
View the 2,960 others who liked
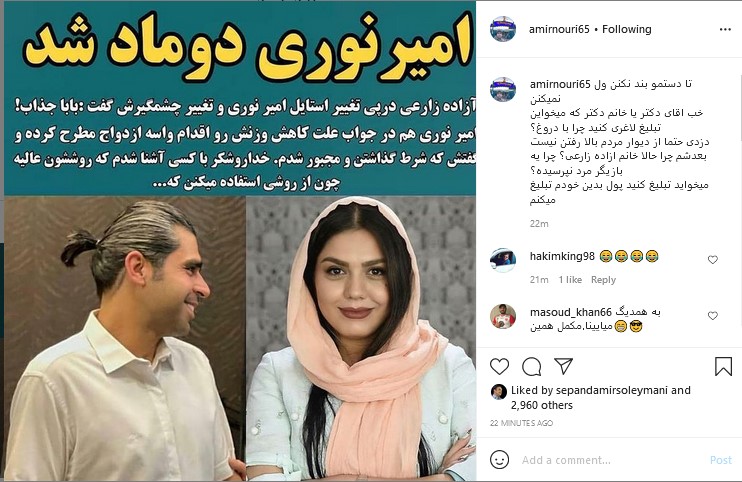(x=542, y=405)
